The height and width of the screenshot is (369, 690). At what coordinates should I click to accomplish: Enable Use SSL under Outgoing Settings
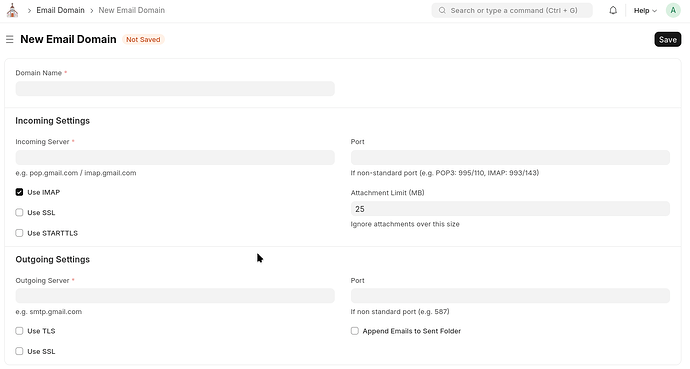19,351
